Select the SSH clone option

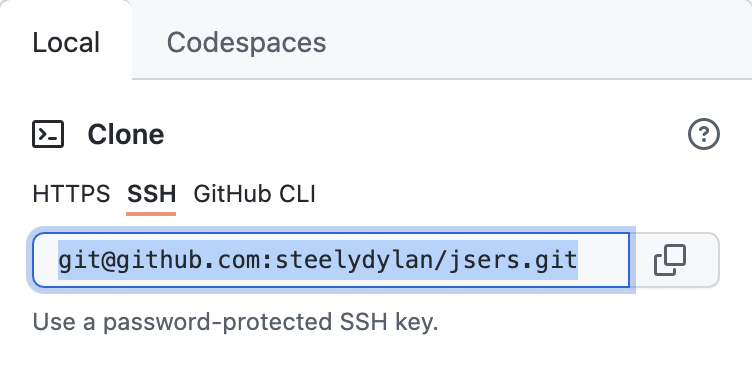pos(151,195)
